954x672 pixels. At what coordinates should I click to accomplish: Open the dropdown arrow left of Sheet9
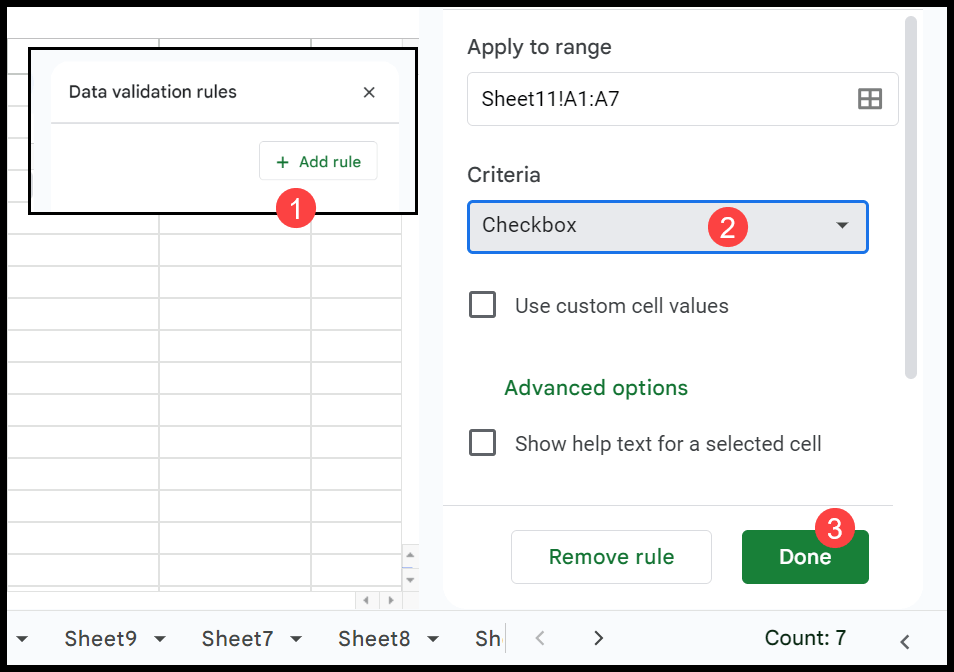pyautogui.click(x=22, y=639)
